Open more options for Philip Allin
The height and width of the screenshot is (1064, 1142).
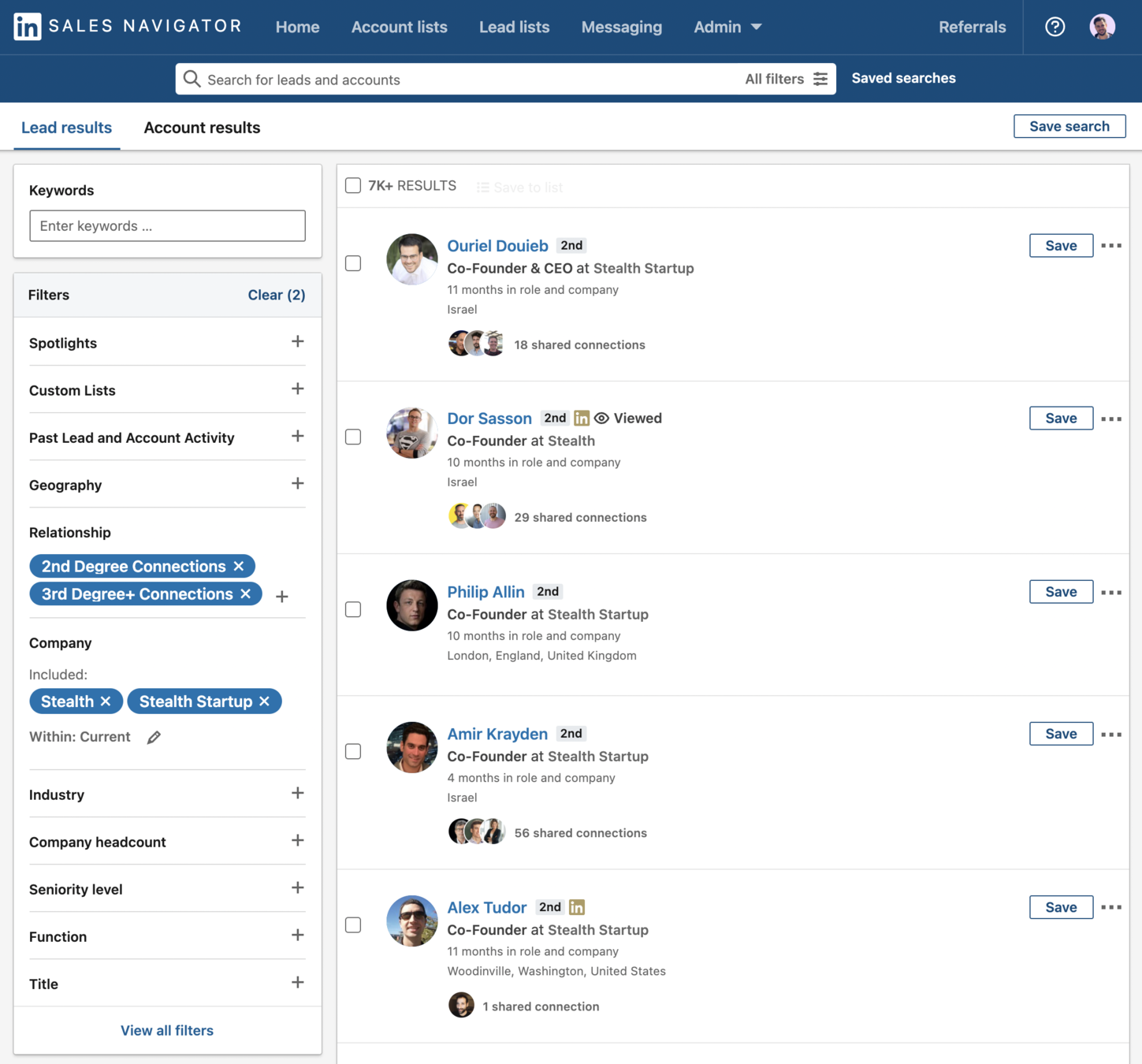coord(1111,592)
